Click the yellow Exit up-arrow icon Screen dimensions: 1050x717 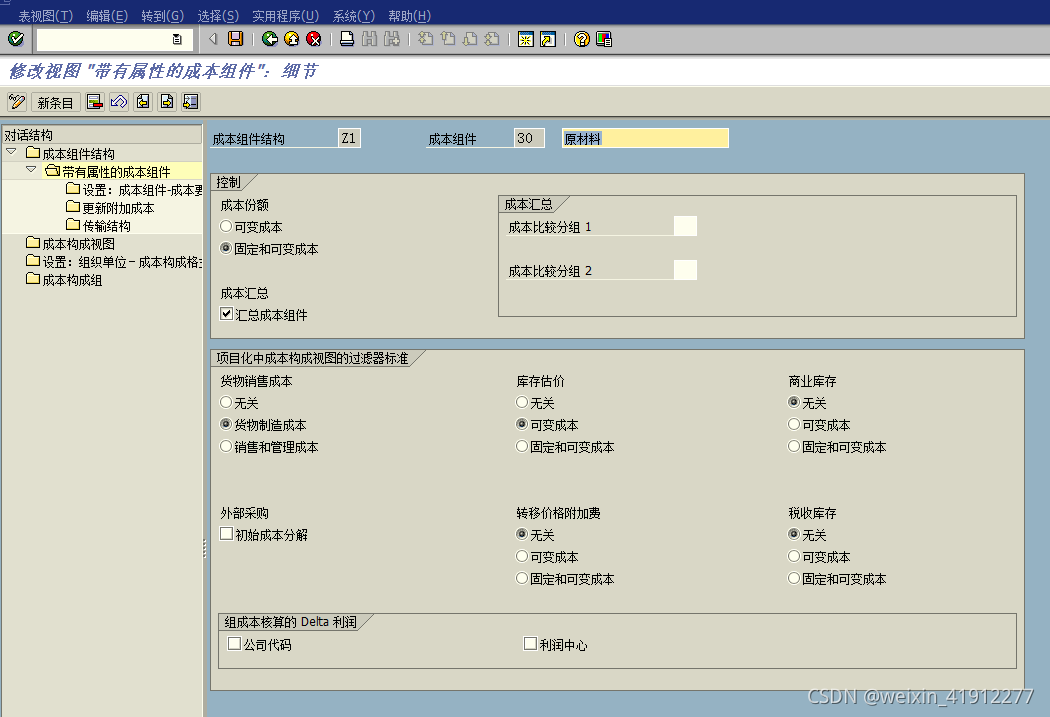pos(292,39)
